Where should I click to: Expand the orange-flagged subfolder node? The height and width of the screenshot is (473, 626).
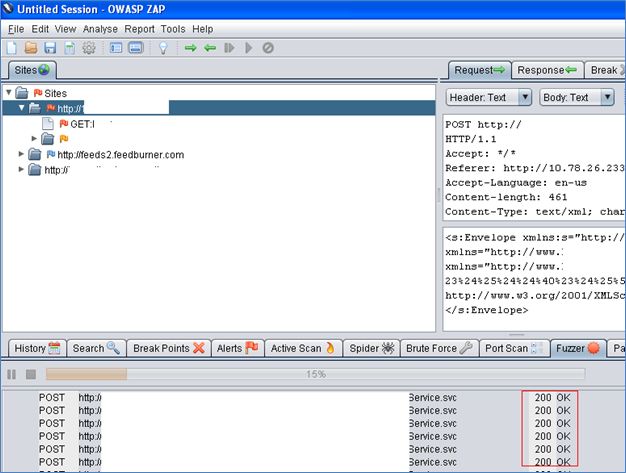click(34, 139)
